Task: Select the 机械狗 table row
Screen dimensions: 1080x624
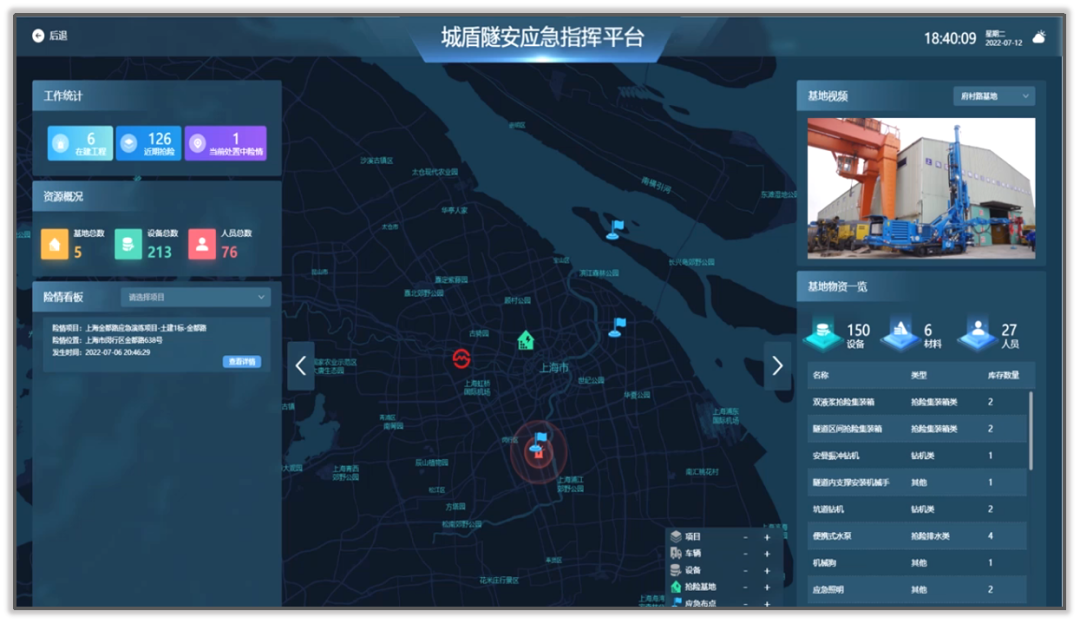Action: pyautogui.click(x=916, y=563)
